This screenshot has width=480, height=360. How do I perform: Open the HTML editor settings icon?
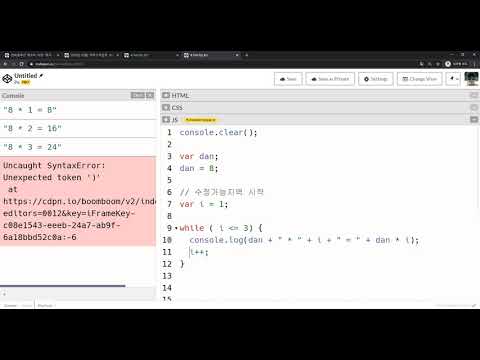point(166,95)
